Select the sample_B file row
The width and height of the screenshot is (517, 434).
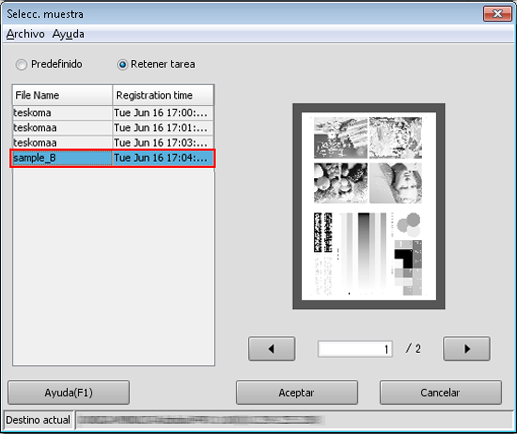113,158
